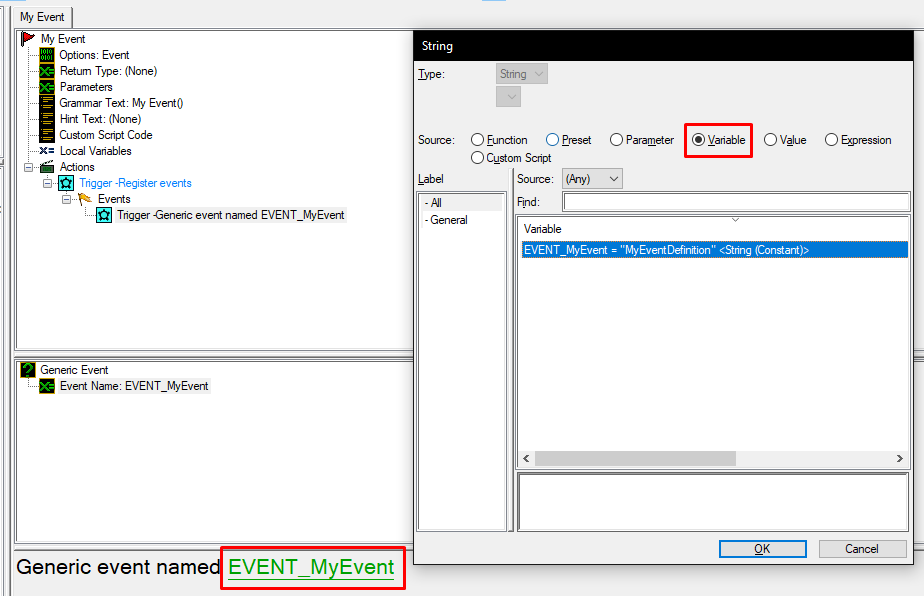Collapse the Trigger -Register events node
Image resolution: width=924 pixels, height=596 pixels.
pyautogui.click(x=47, y=183)
